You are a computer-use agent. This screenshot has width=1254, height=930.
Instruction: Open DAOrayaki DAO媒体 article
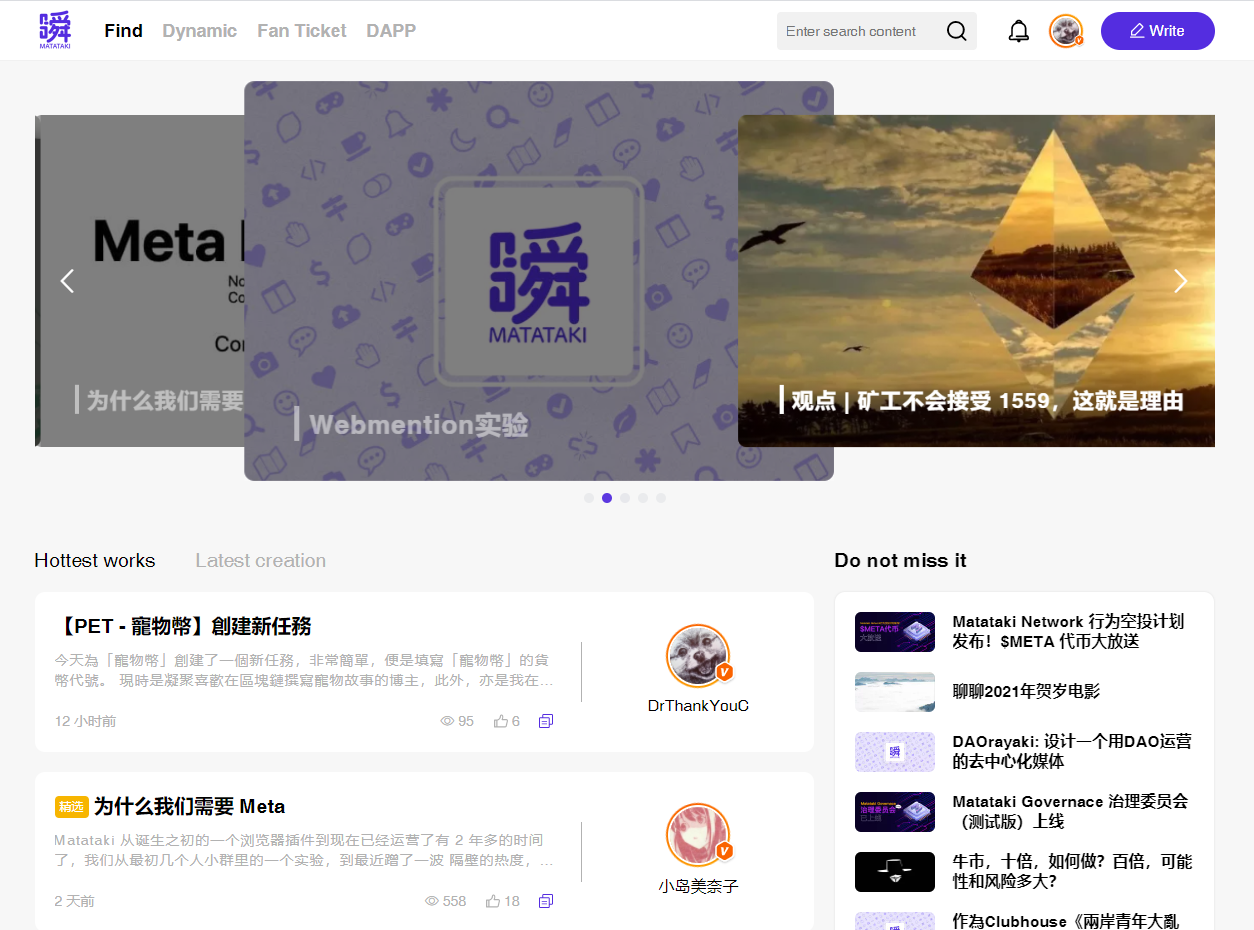coord(1072,751)
